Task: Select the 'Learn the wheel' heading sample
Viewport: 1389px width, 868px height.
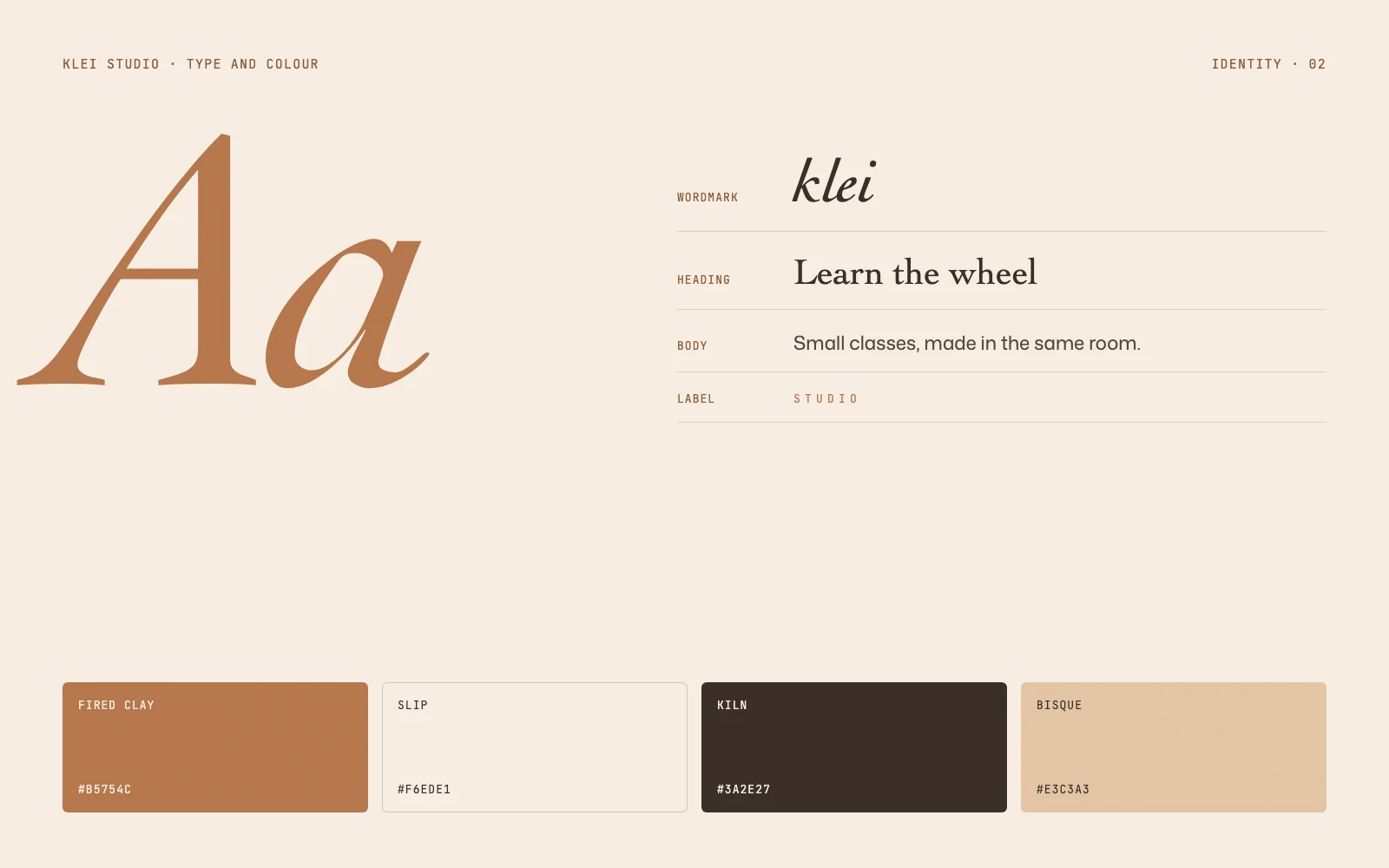Action: (915, 273)
